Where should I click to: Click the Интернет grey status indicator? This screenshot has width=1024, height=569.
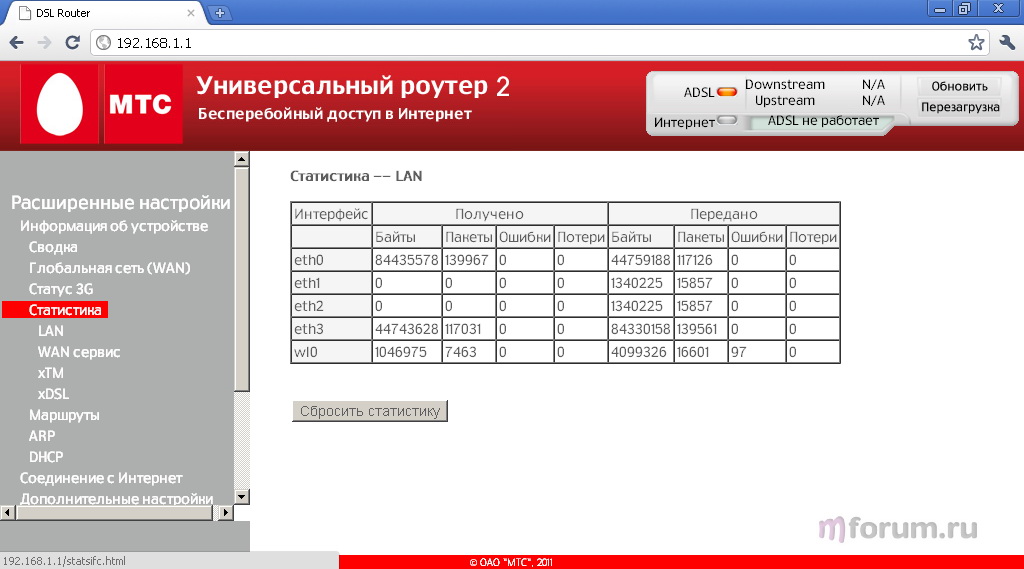[727, 120]
